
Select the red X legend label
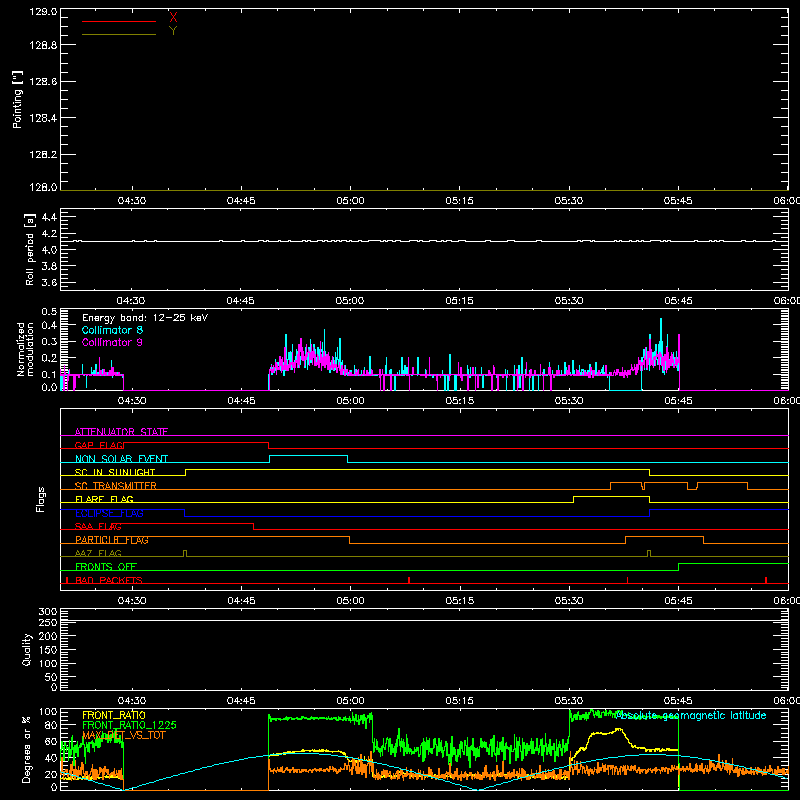(x=173, y=18)
